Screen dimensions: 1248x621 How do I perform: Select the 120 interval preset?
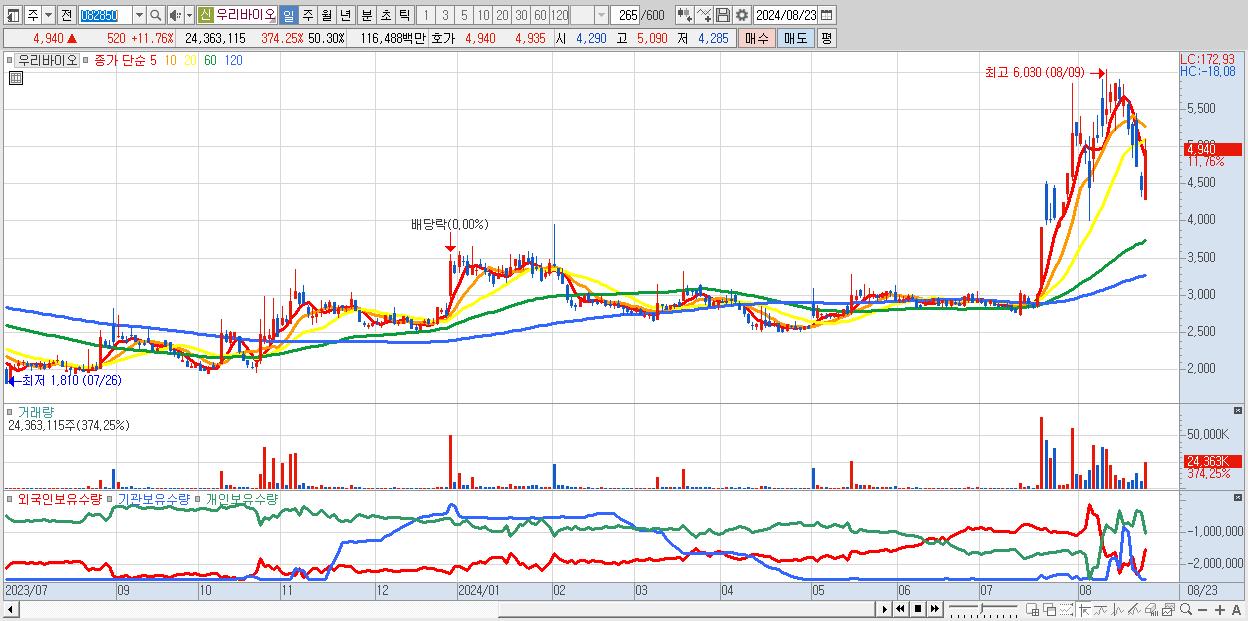pyautogui.click(x=560, y=15)
